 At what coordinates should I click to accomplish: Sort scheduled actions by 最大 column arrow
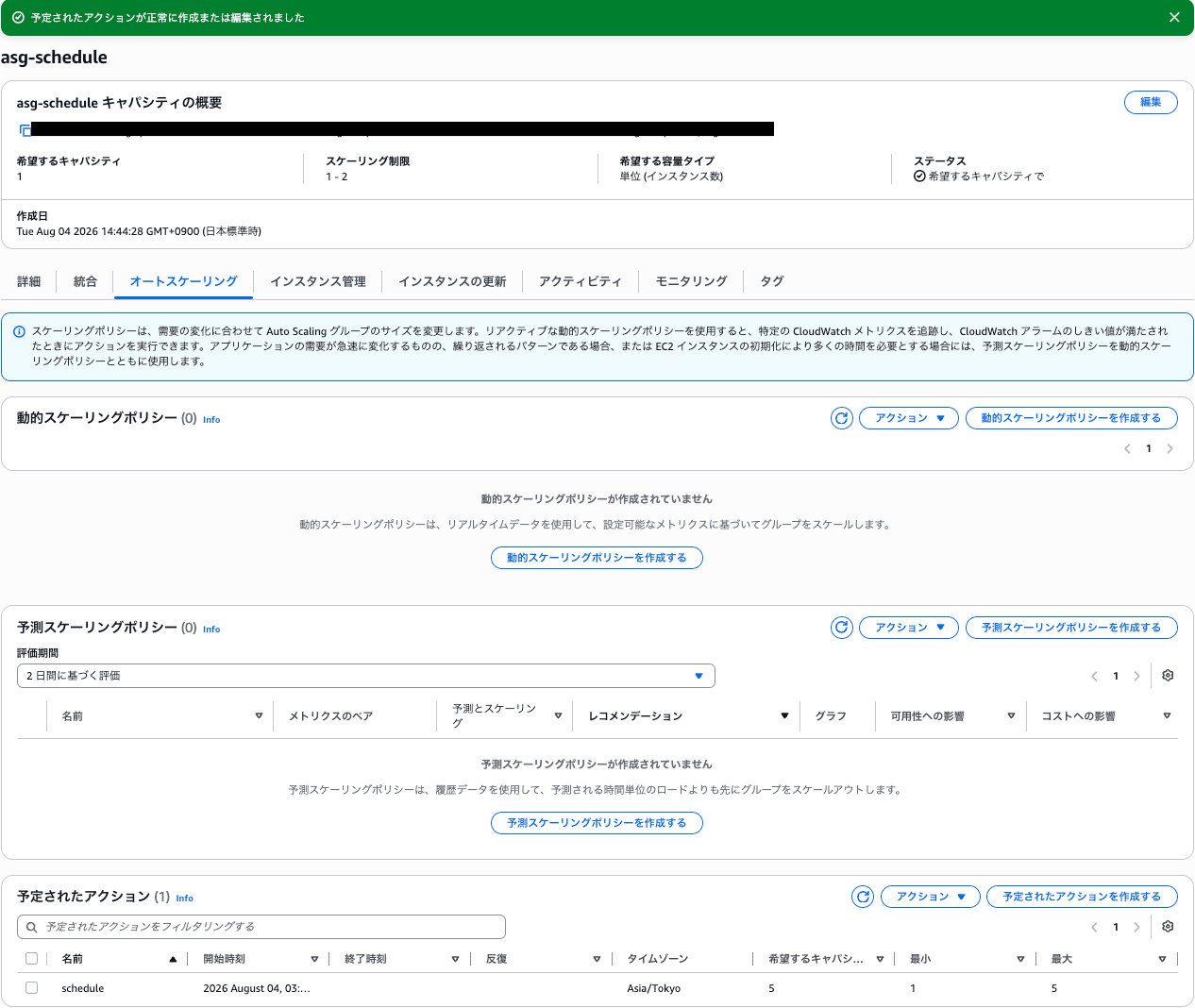pos(1162,959)
